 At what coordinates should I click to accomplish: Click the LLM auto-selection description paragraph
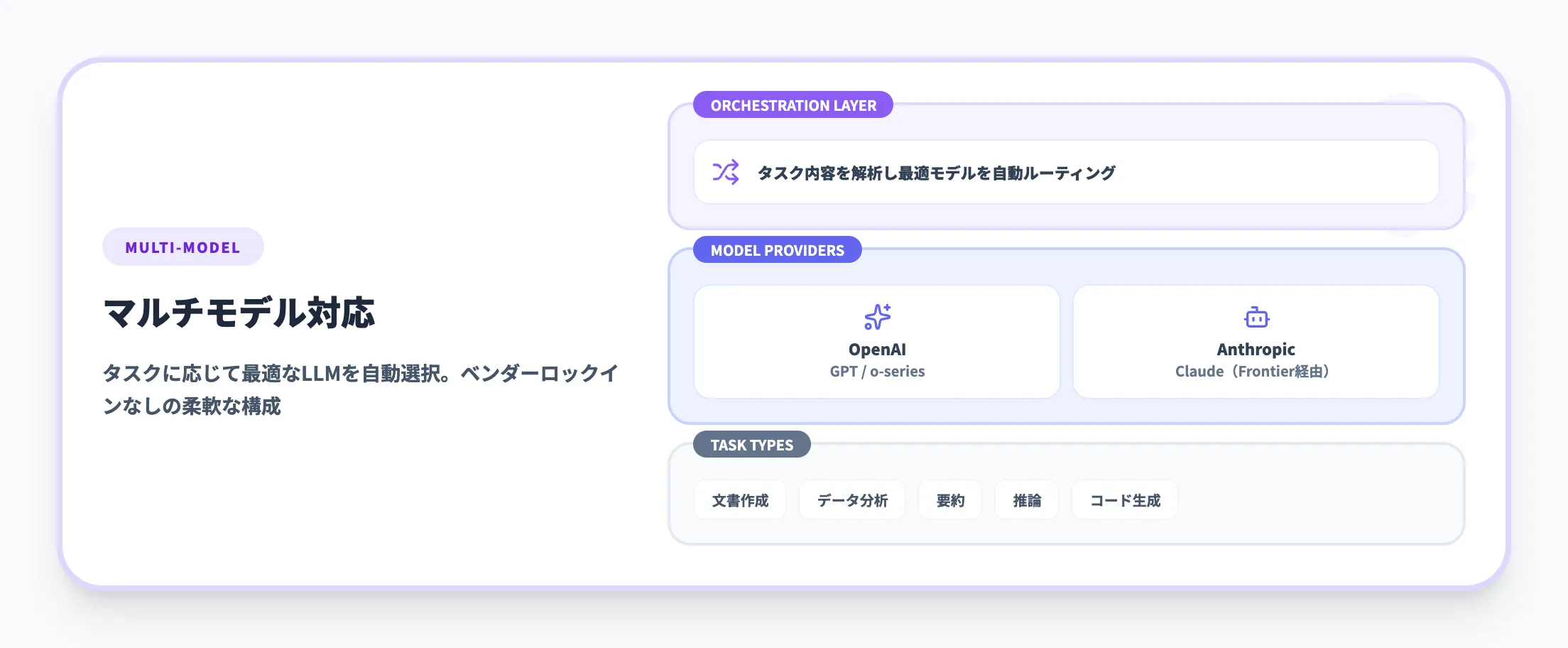point(360,389)
